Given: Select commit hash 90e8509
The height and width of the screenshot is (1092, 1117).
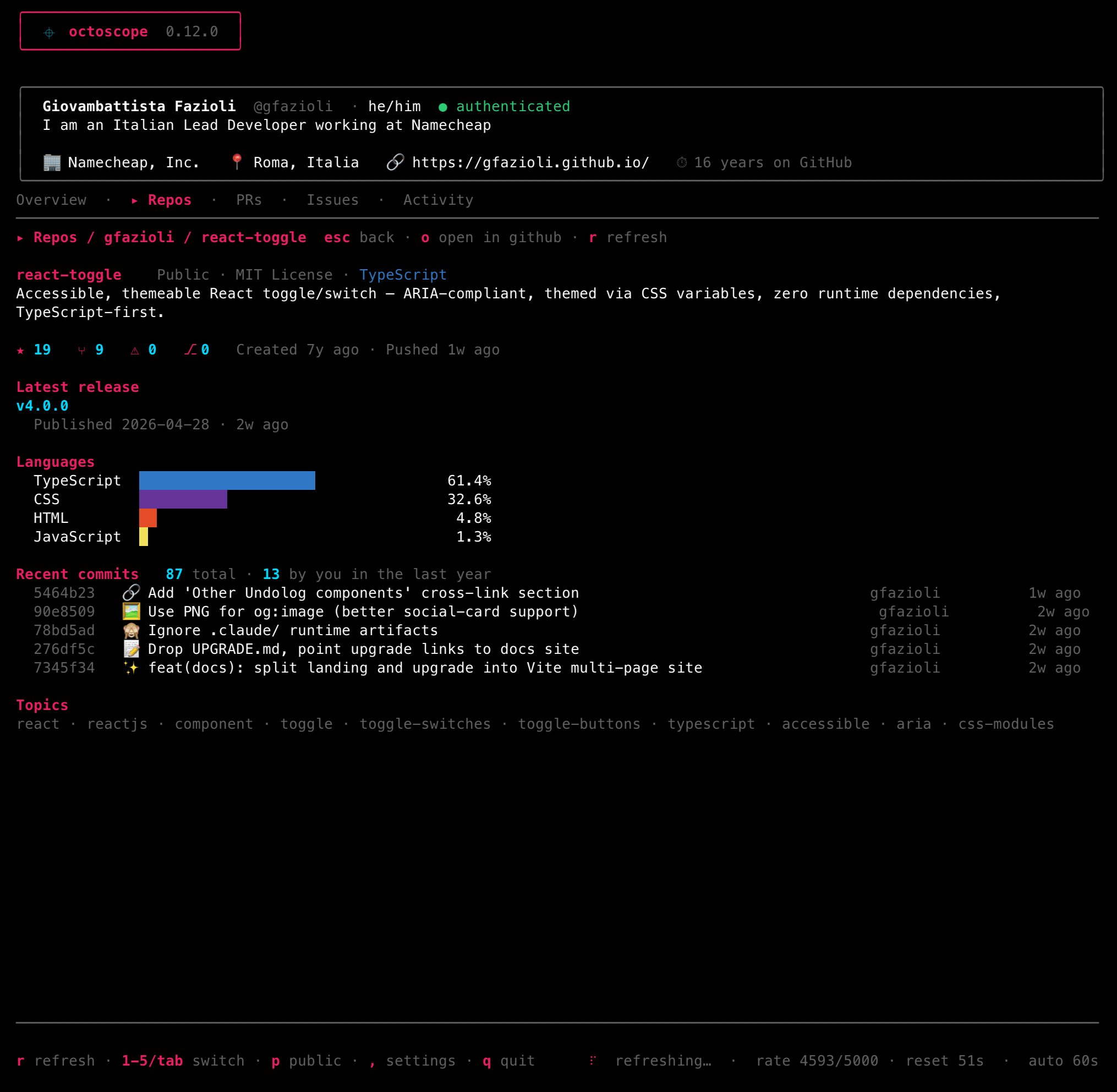Looking at the screenshot, I should [64, 612].
